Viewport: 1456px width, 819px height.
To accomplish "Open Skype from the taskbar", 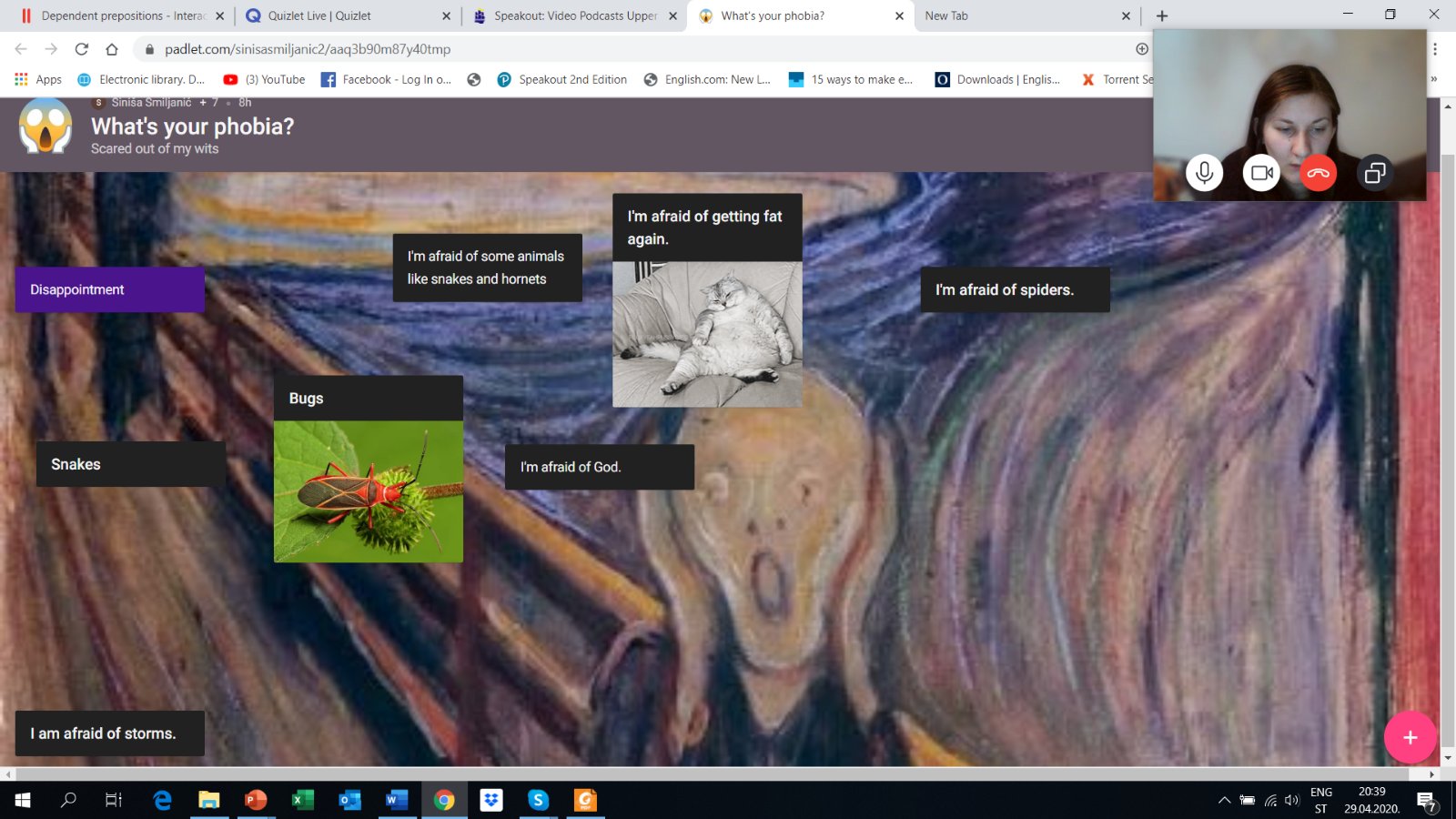I will click(539, 800).
